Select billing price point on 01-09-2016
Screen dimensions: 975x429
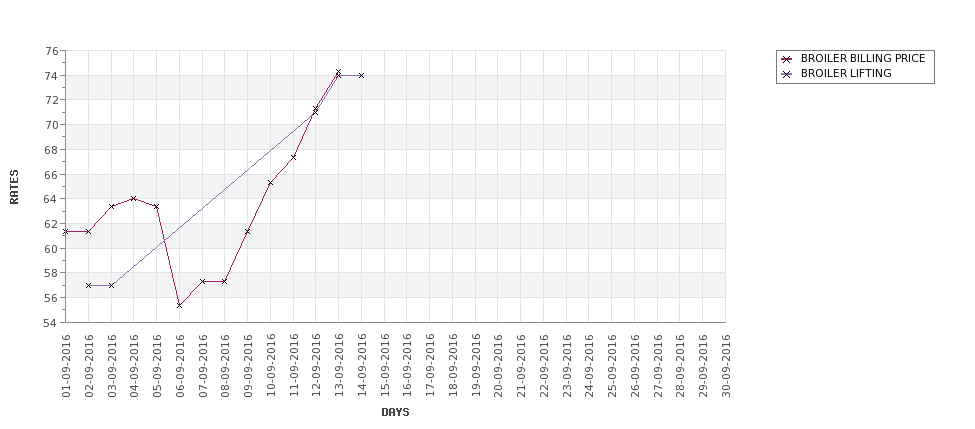[x=66, y=231]
